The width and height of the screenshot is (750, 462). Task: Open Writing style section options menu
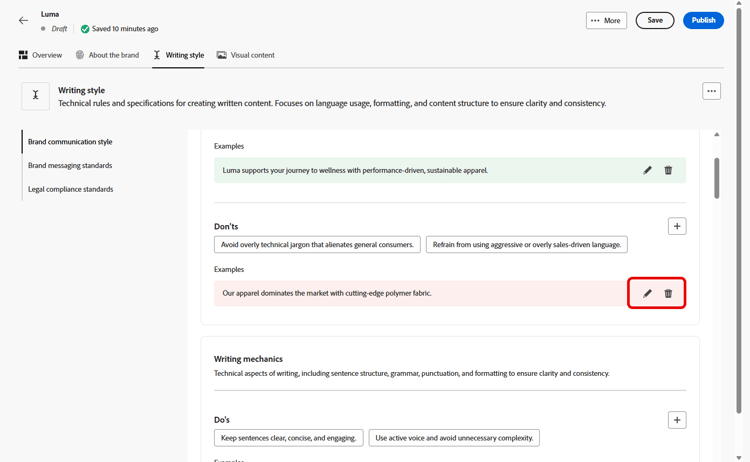point(711,91)
